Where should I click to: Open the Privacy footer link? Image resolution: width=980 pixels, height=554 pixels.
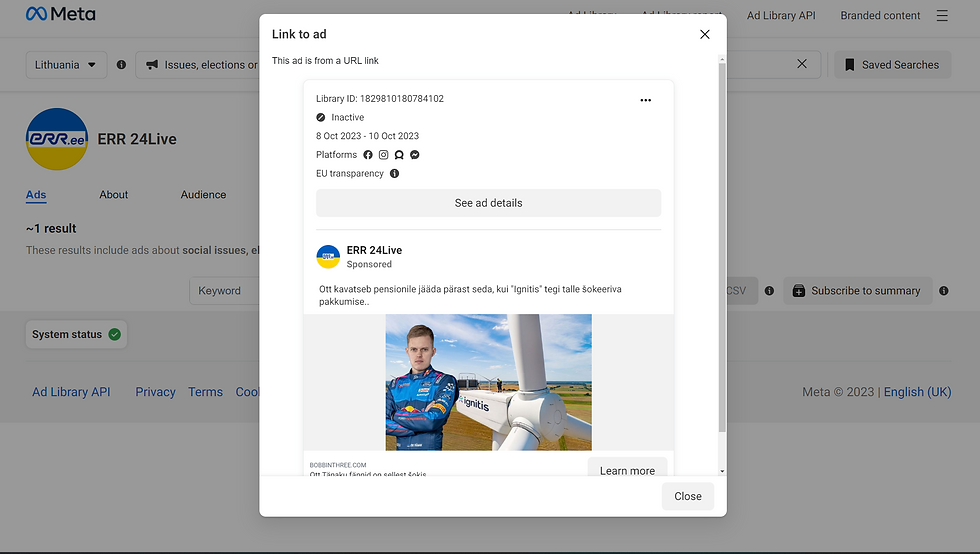155,392
